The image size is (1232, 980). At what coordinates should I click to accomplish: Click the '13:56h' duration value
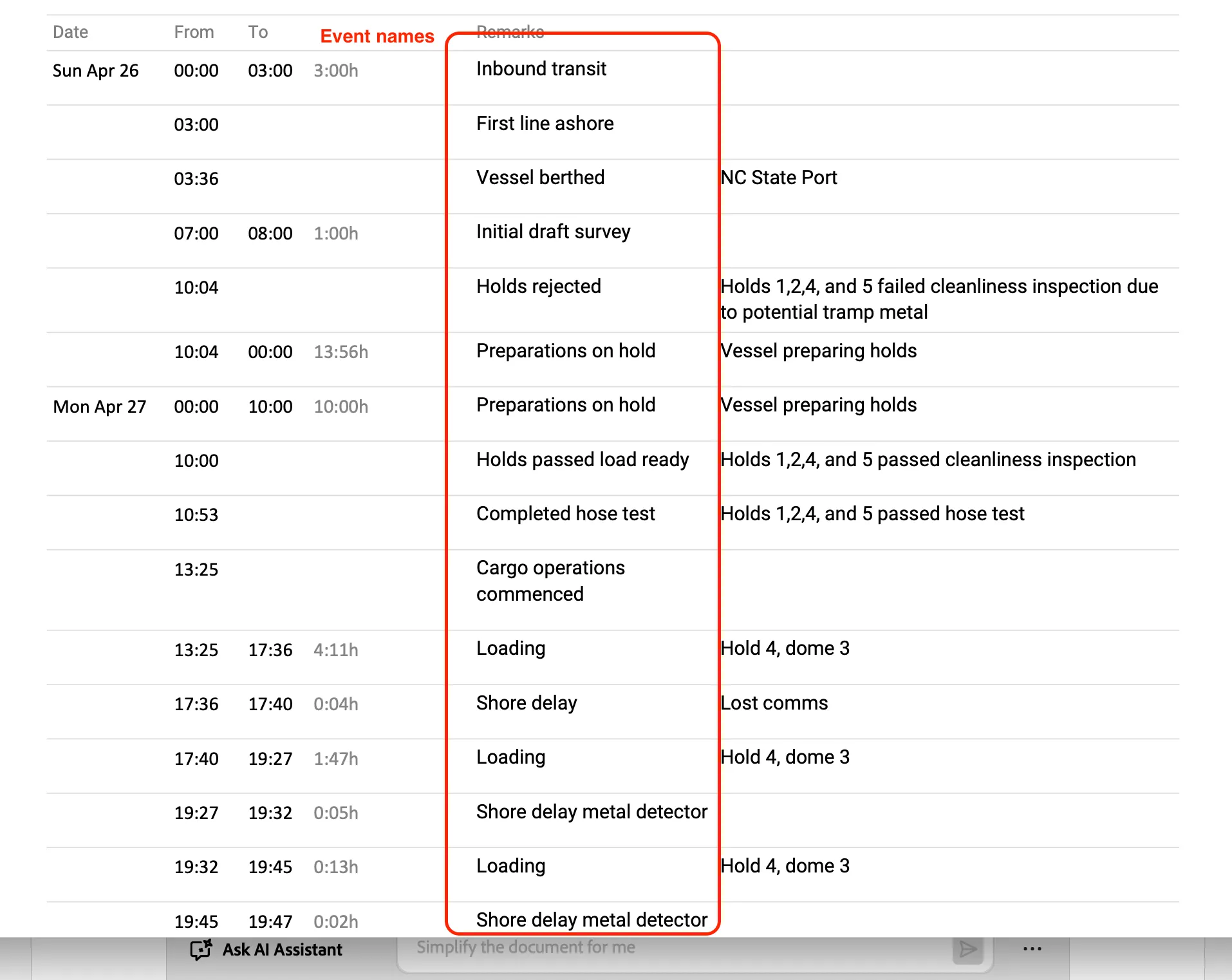pyautogui.click(x=341, y=352)
